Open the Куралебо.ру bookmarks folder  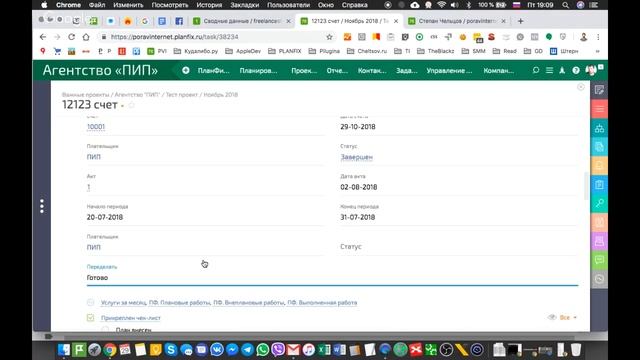coord(196,51)
